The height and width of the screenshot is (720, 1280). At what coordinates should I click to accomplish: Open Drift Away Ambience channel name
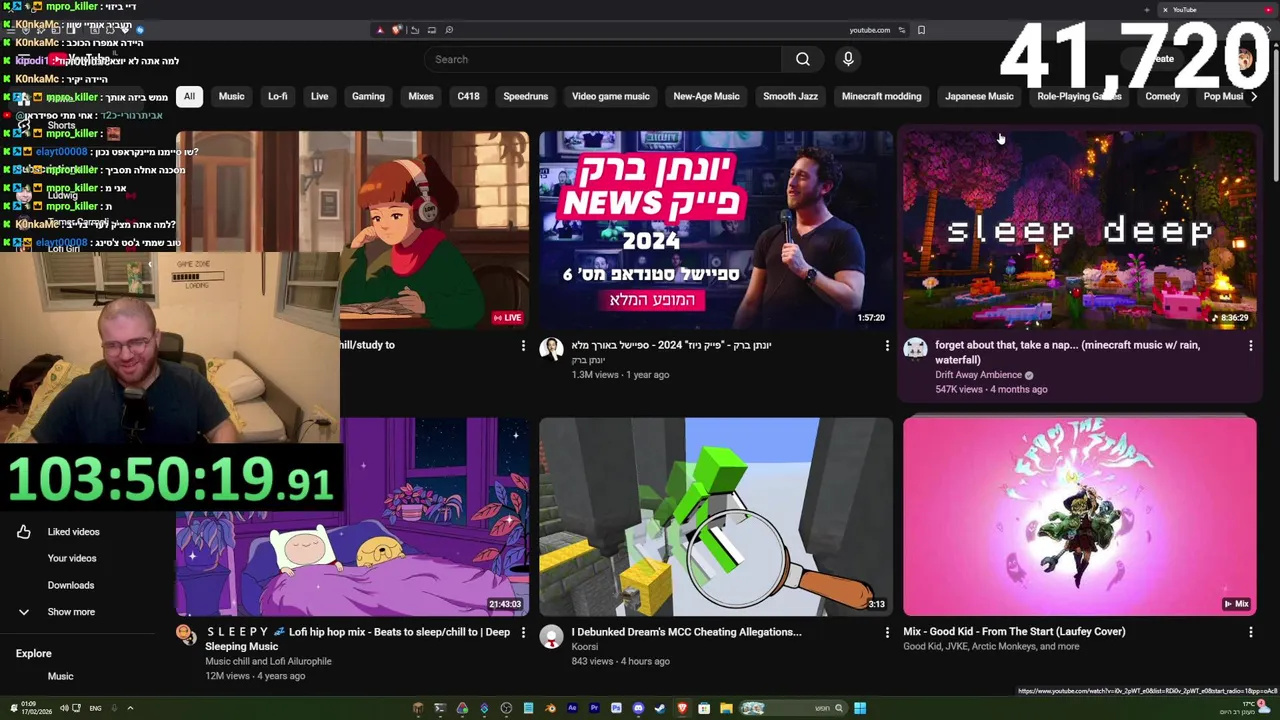(x=978, y=375)
